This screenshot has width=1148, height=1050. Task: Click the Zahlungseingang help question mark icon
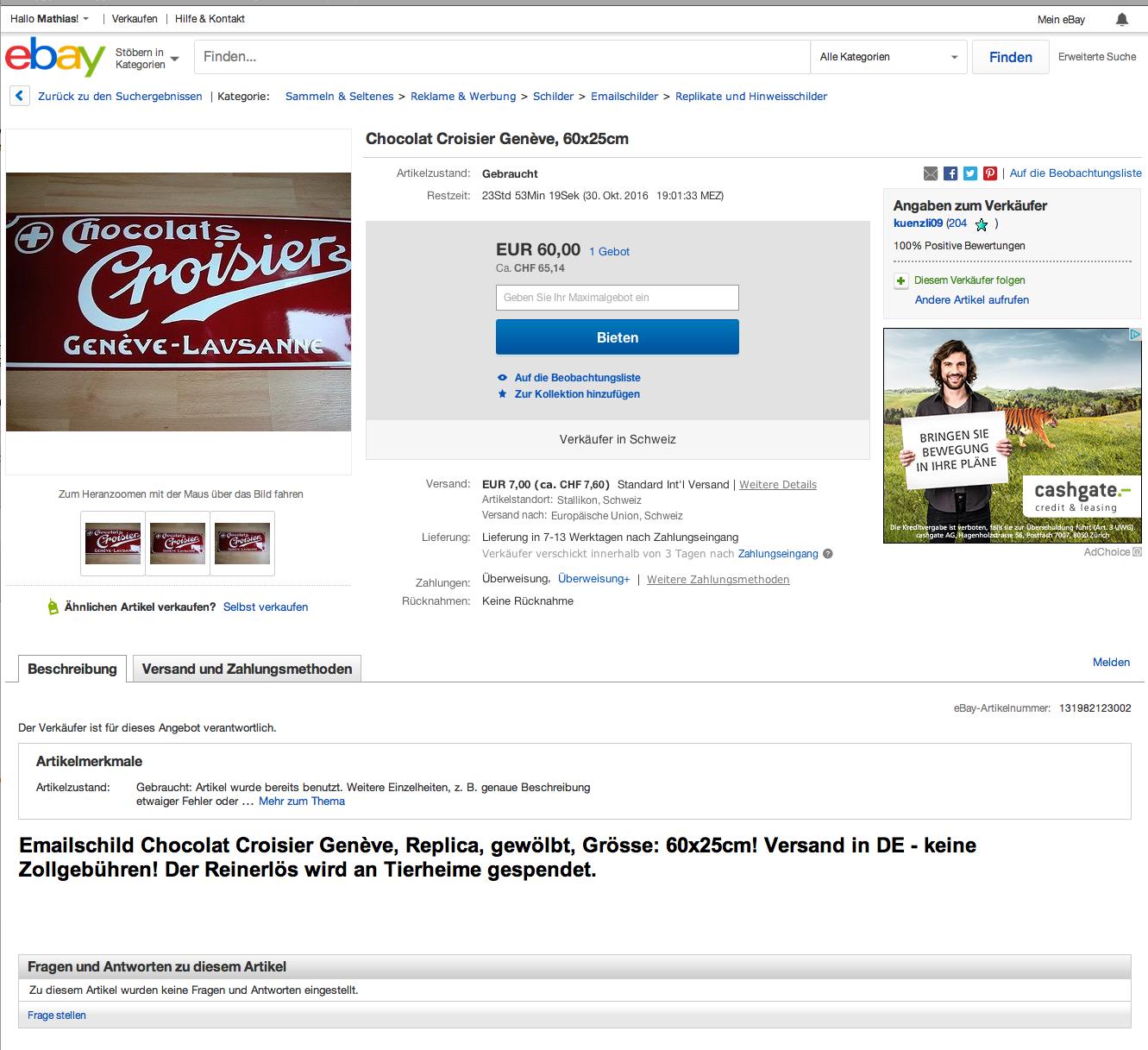[828, 554]
